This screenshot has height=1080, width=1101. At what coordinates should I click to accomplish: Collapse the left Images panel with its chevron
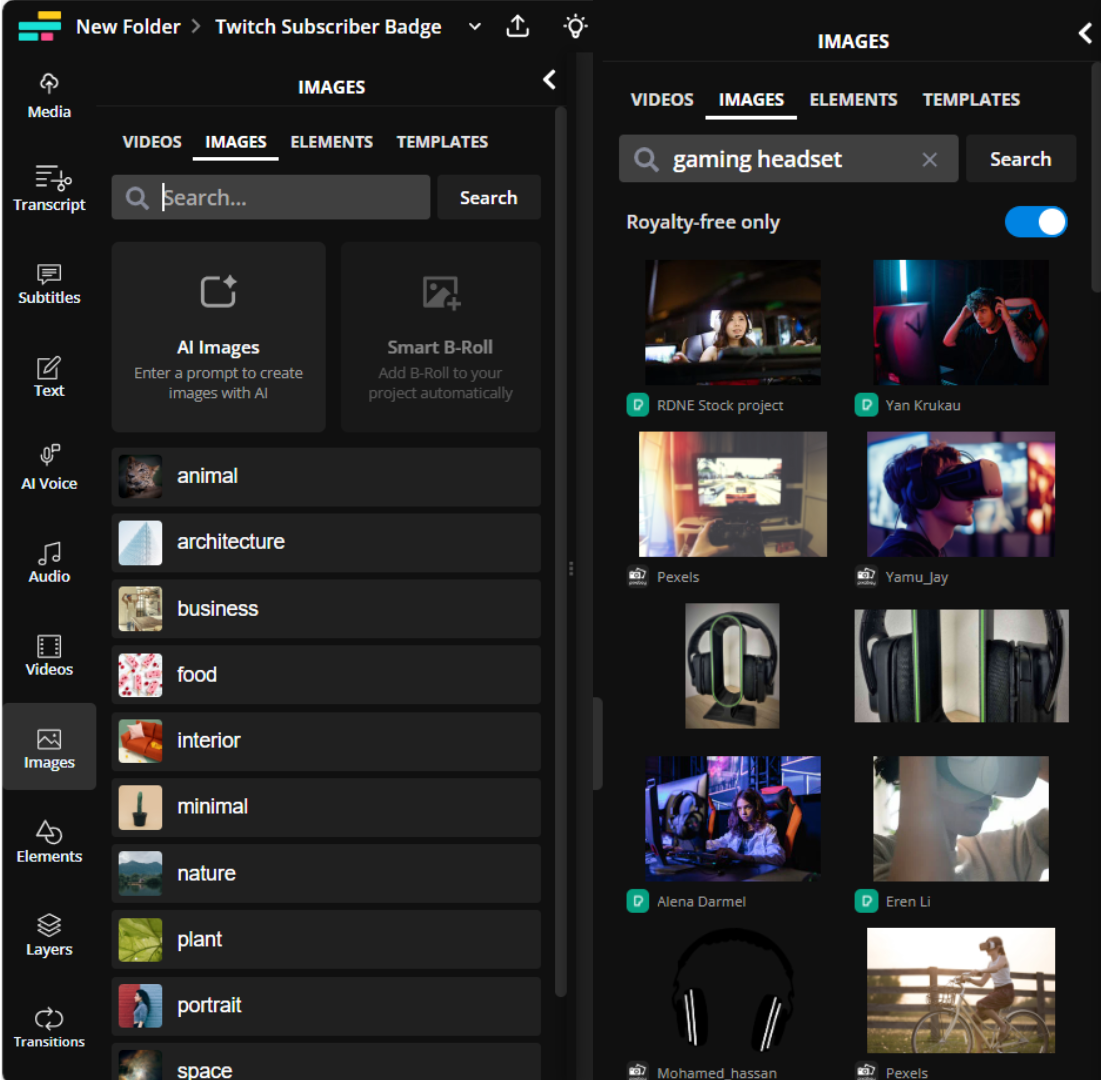pyautogui.click(x=548, y=80)
